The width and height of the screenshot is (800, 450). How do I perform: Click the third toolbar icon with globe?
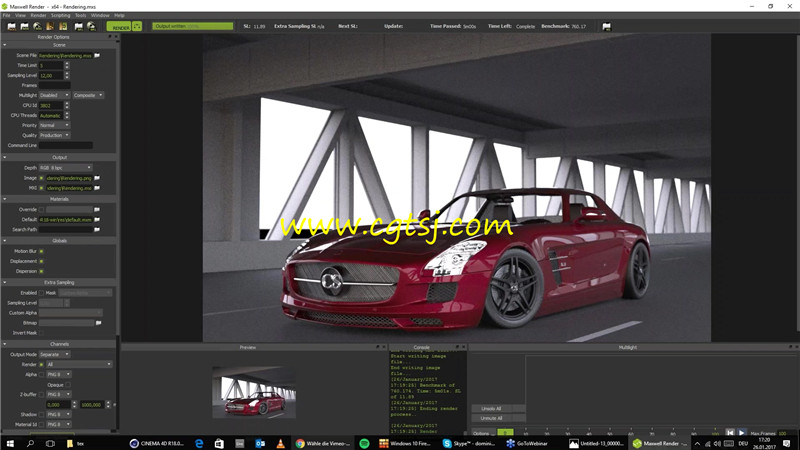pyautogui.click(x=38, y=27)
